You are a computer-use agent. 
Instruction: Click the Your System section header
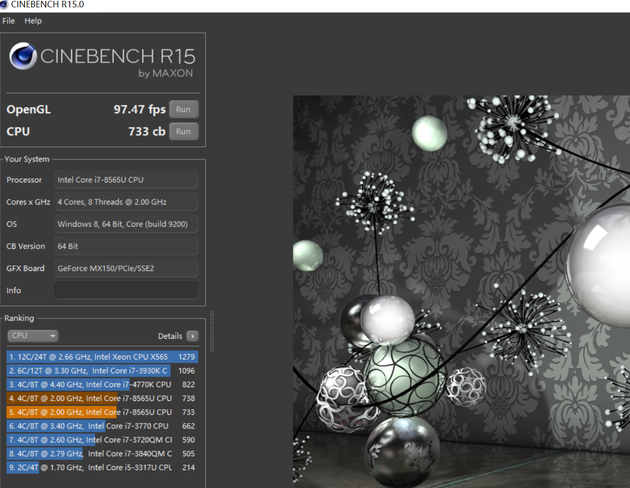click(x=27, y=159)
